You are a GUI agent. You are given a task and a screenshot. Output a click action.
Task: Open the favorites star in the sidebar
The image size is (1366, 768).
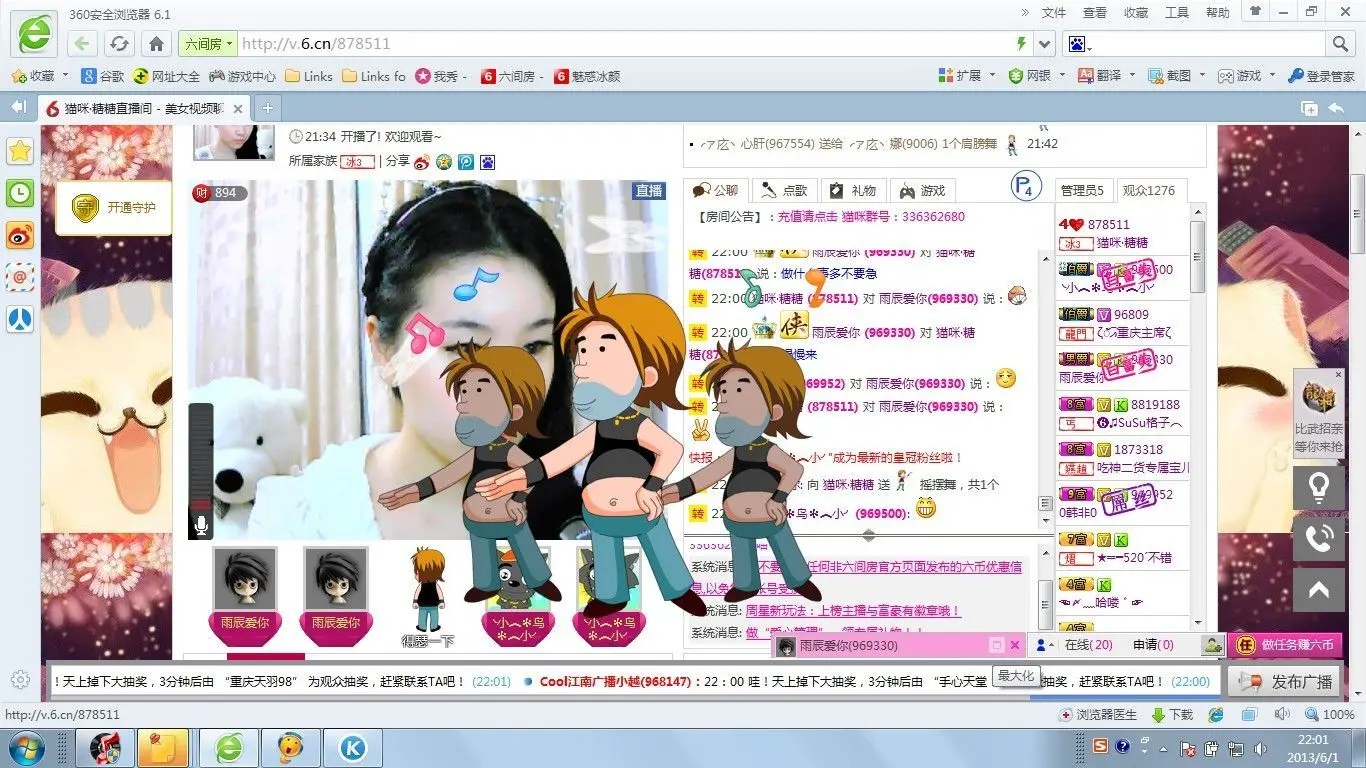(20, 151)
